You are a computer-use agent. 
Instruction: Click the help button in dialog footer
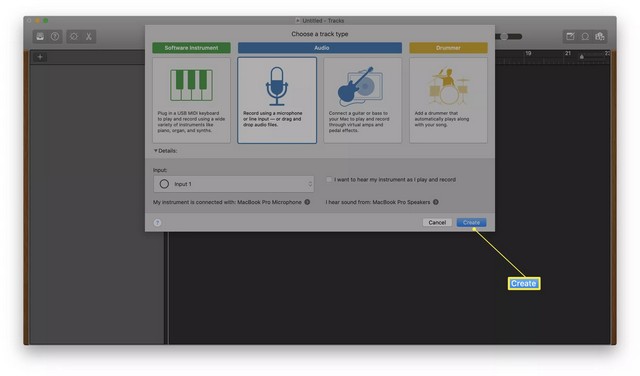tap(157, 222)
